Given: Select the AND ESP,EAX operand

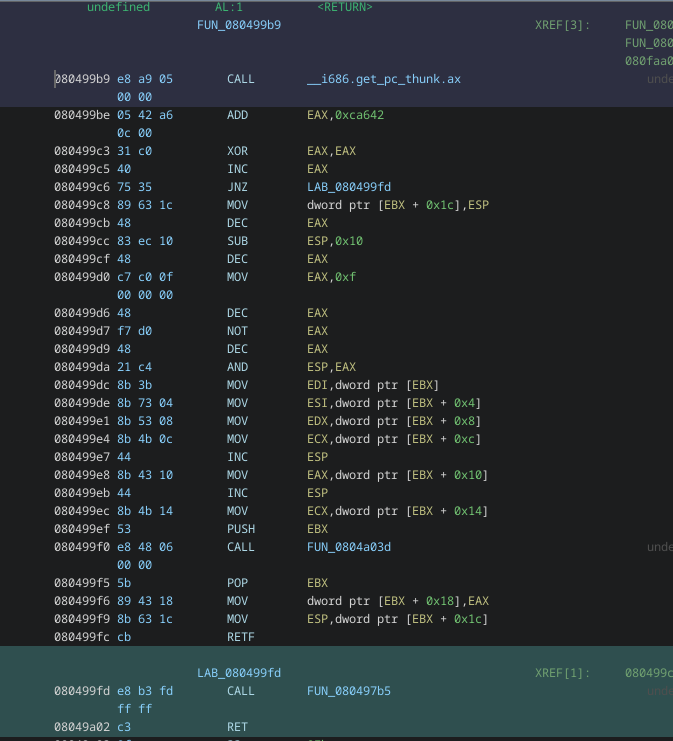Looking at the screenshot, I should coord(331,367).
